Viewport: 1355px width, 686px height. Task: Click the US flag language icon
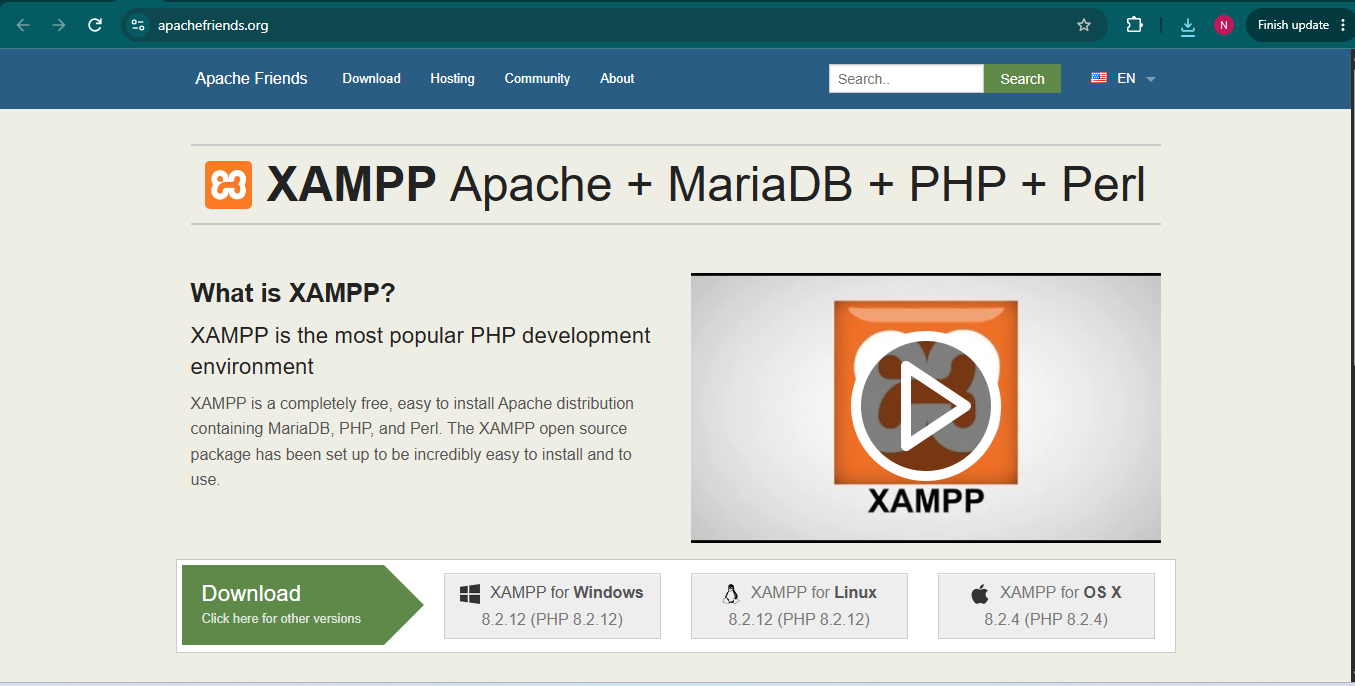1099,78
